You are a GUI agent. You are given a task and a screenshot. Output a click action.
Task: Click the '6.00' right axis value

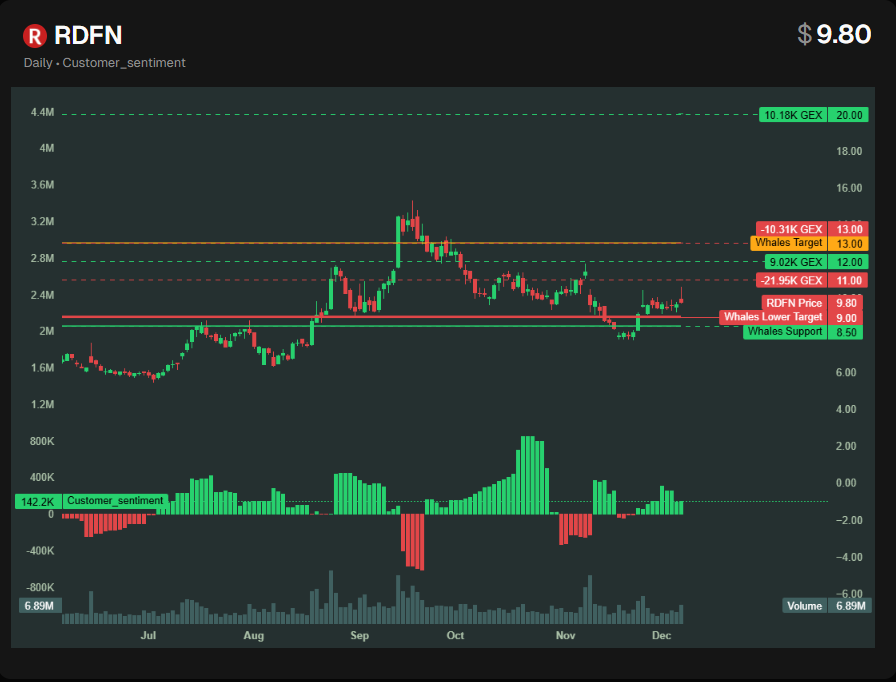pyautogui.click(x=846, y=372)
